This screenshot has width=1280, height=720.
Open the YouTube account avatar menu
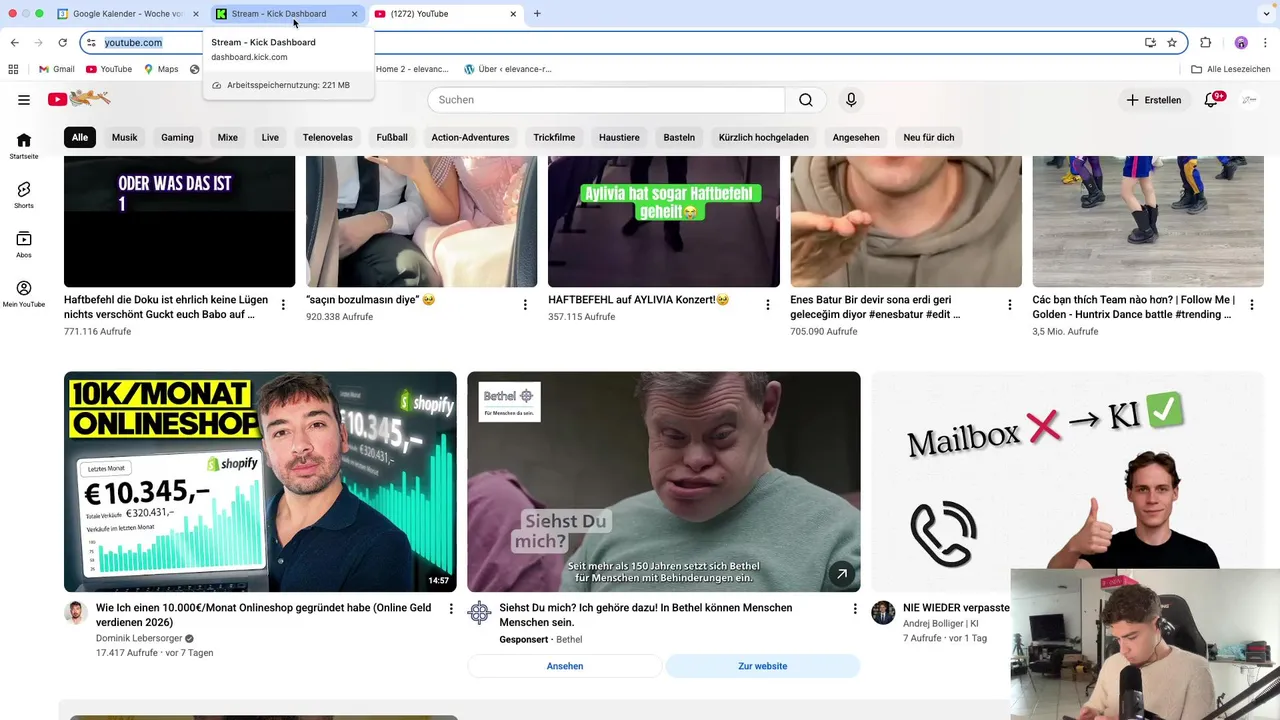tap(1250, 100)
